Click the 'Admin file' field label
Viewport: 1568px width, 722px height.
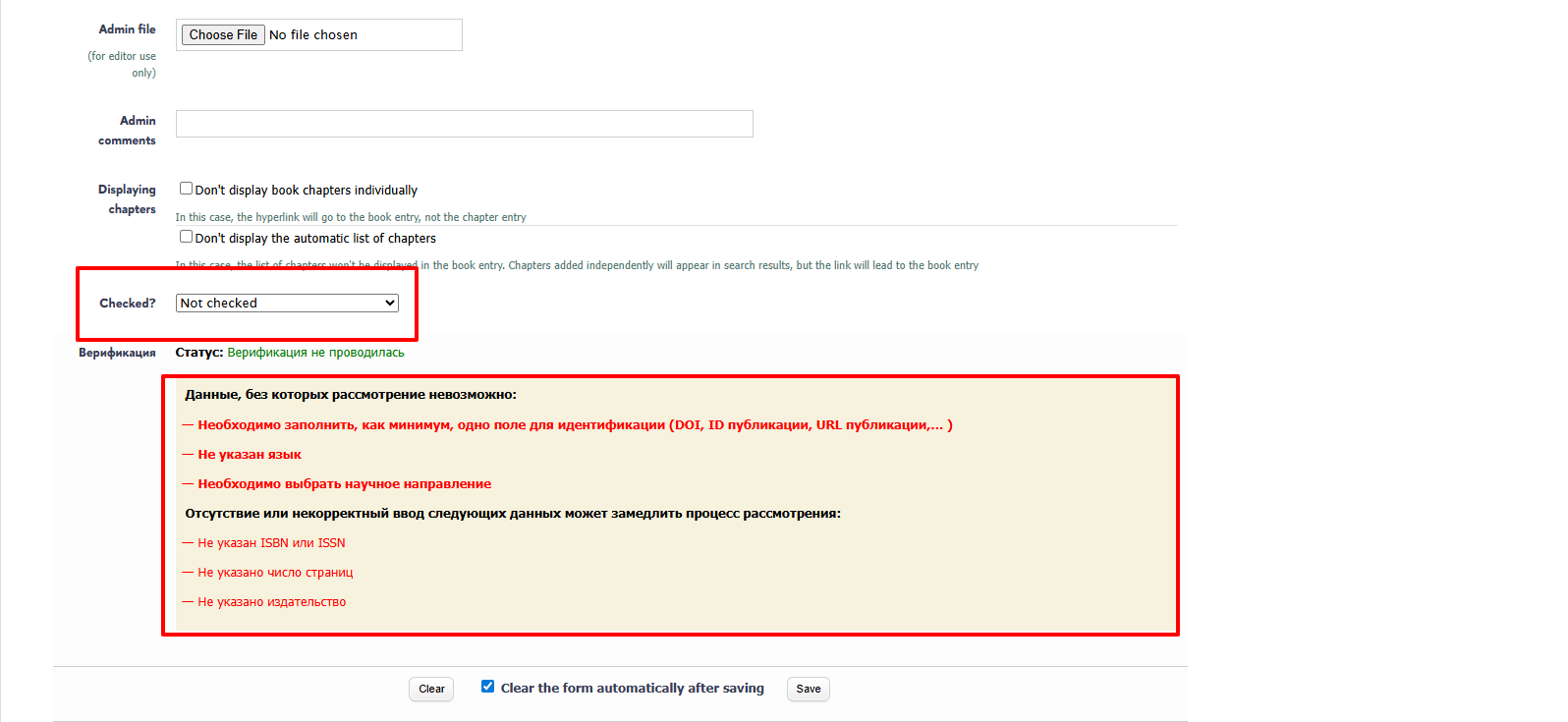[127, 29]
